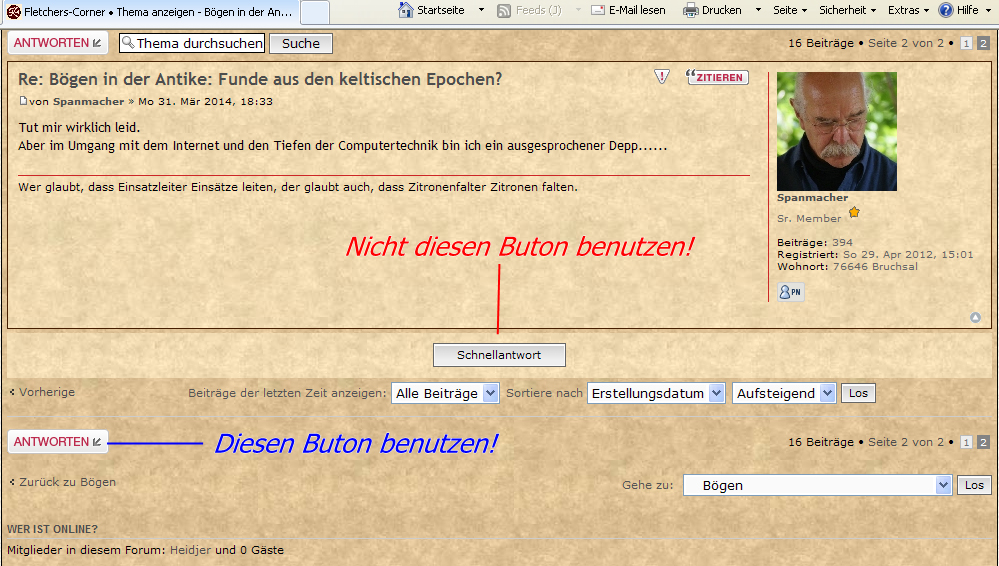The height and width of the screenshot is (566, 999).
Task: Open the Hilfe dropdown arrow
Action: [x=989, y=10]
